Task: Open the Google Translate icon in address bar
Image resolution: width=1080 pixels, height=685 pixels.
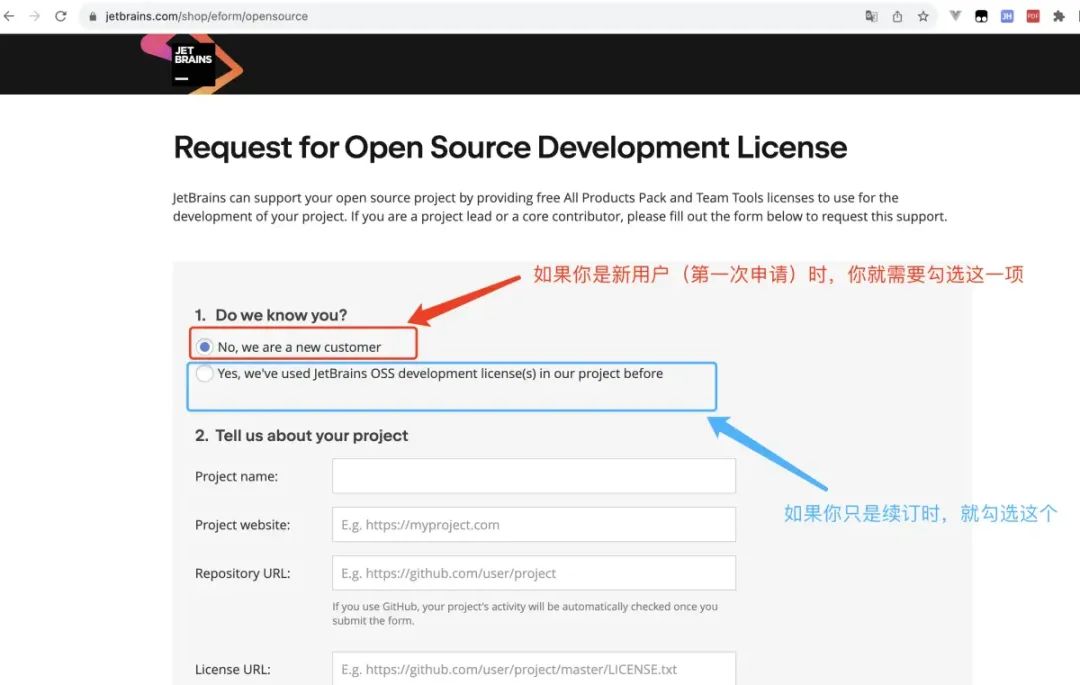Action: pos(871,16)
